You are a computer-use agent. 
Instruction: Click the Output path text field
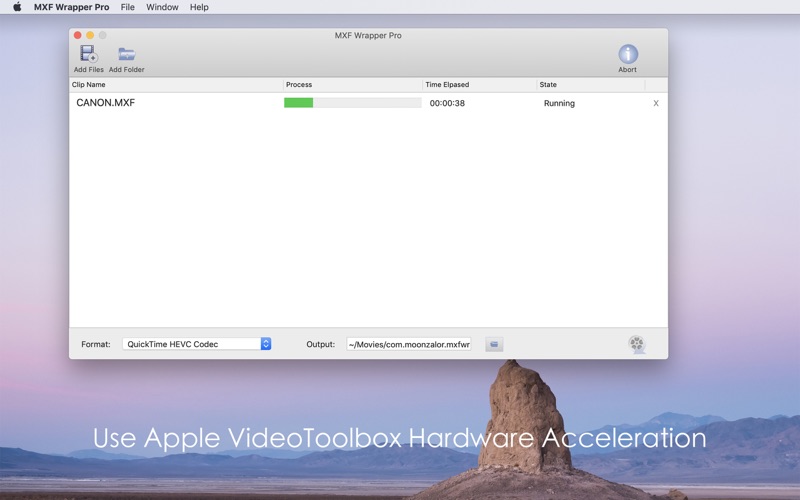409,344
